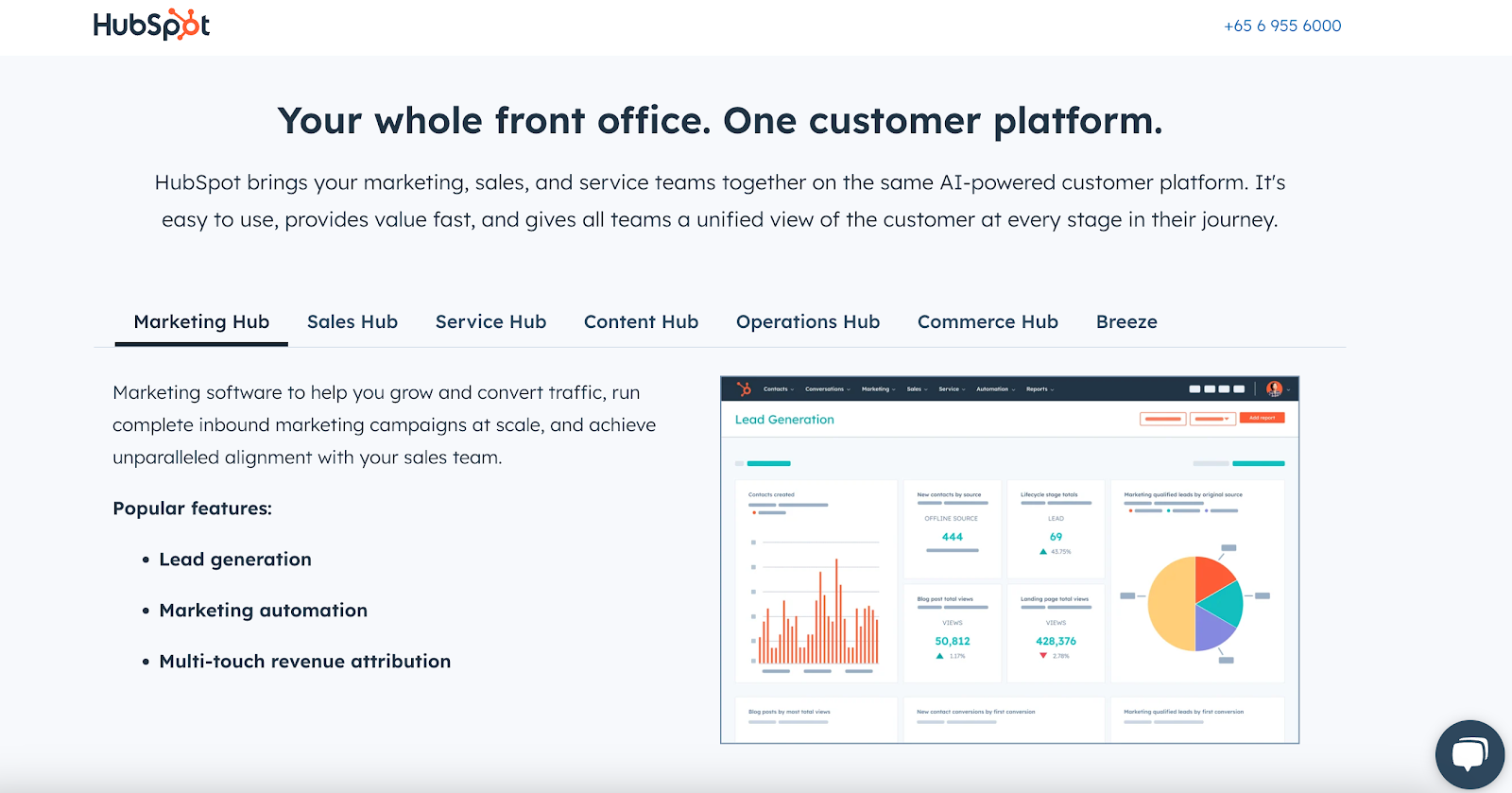This screenshot has height=793, width=1512.
Task: Switch to the Content Hub tab
Action: (641, 322)
